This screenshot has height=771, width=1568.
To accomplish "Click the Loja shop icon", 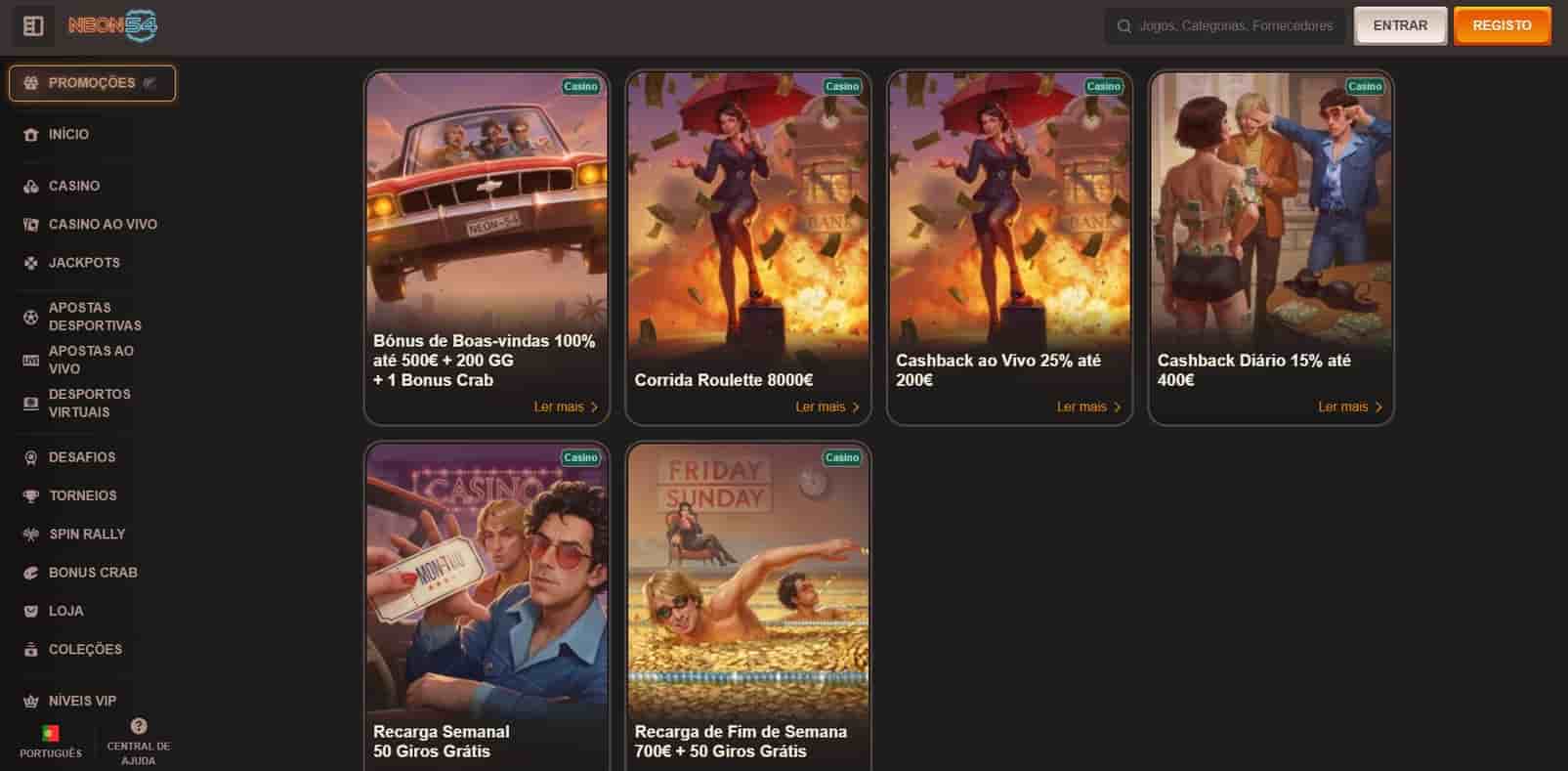I will tap(30, 612).
